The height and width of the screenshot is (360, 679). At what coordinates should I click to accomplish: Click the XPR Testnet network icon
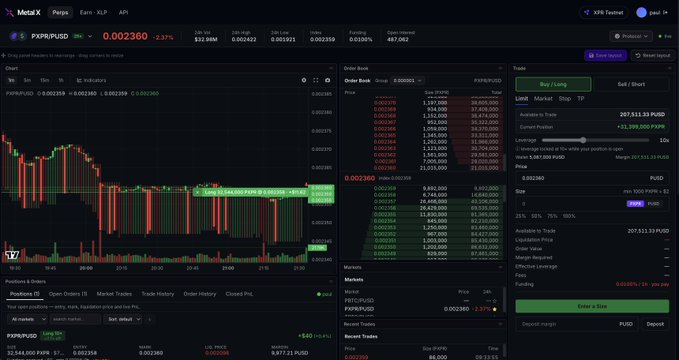click(x=587, y=13)
